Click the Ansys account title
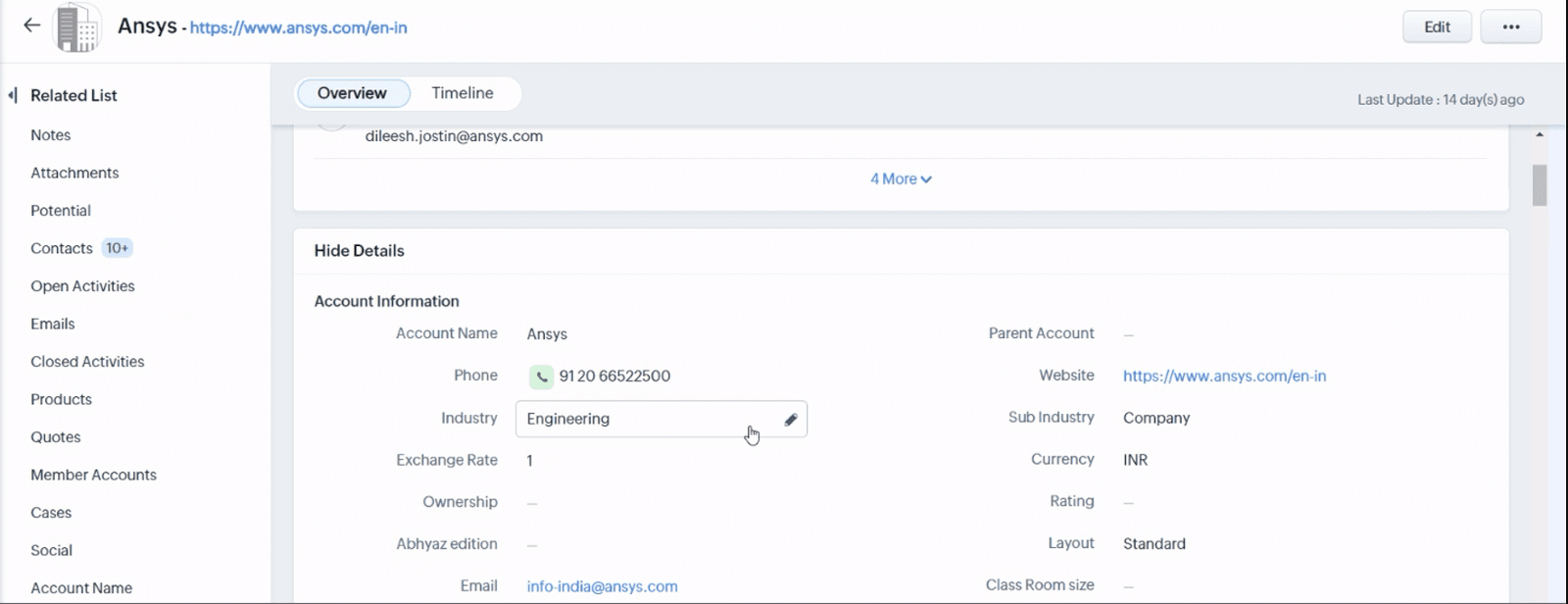Image resolution: width=1568 pixels, height=604 pixels. click(147, 25)
